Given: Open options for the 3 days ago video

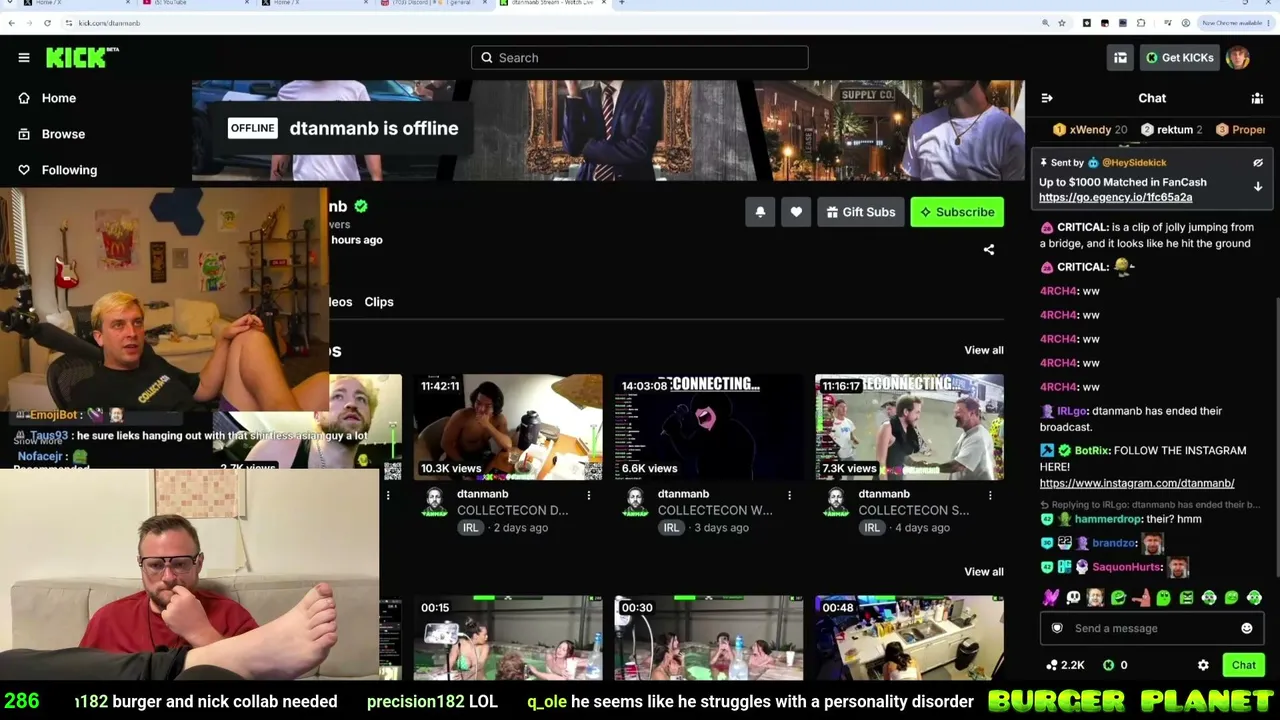Looking at the screenshot, I should [789, 495].
